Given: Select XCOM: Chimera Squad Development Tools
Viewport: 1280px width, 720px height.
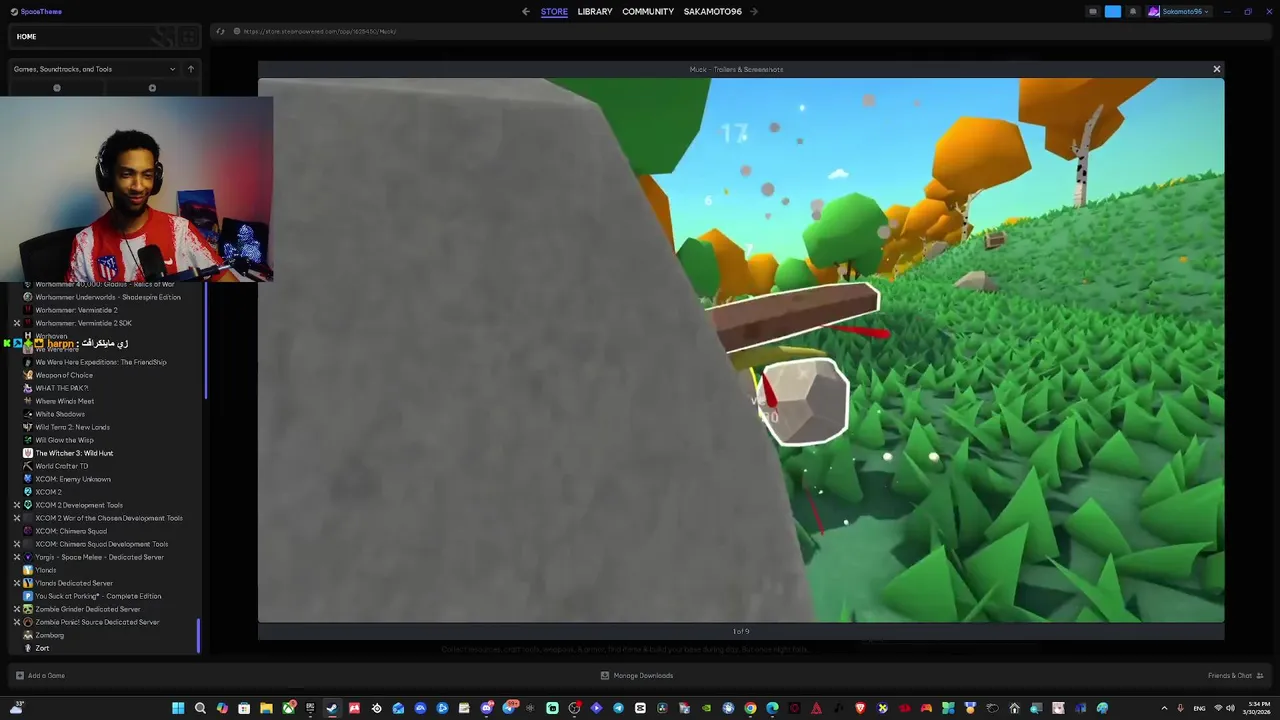Looking at the screenshot, I should [102, 544].
